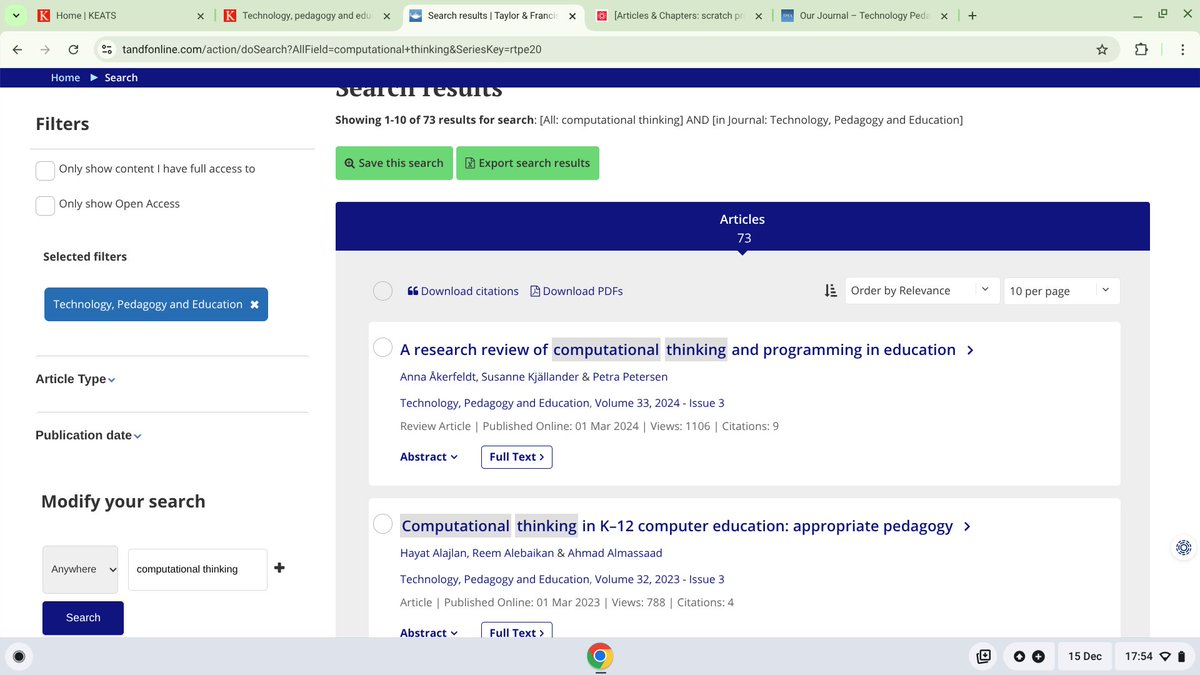Enable Only show content I have full access to
Image resolution: width=1200 pixels, height=675 pixels.
click(45, 170)
